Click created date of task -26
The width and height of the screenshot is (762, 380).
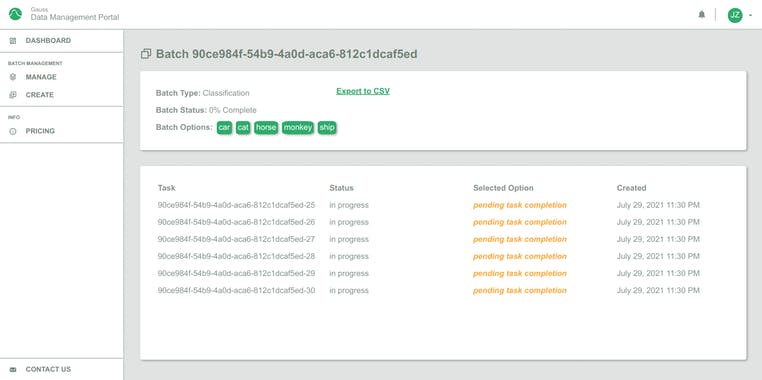(658, 222)
